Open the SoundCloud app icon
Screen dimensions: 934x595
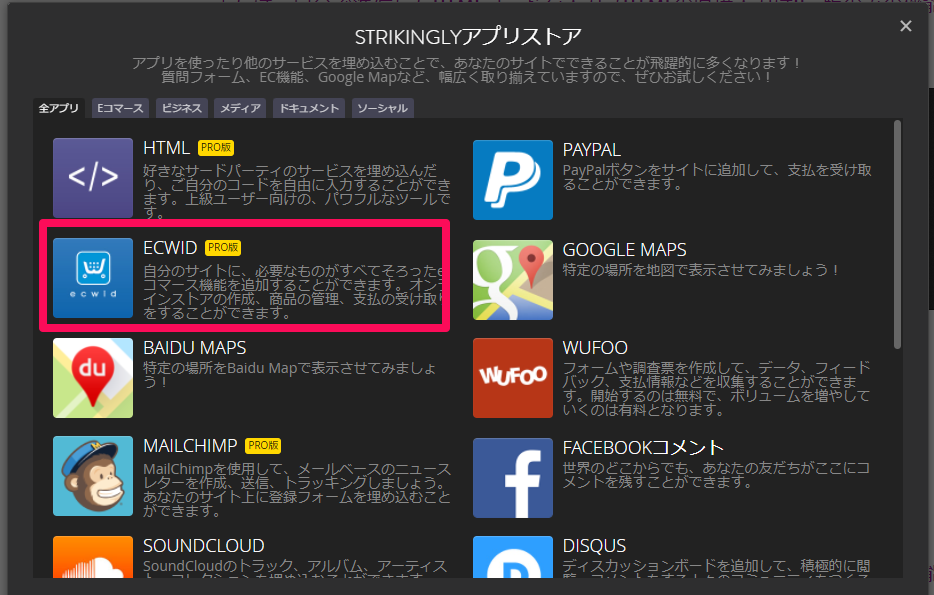(x=93, y=557)
